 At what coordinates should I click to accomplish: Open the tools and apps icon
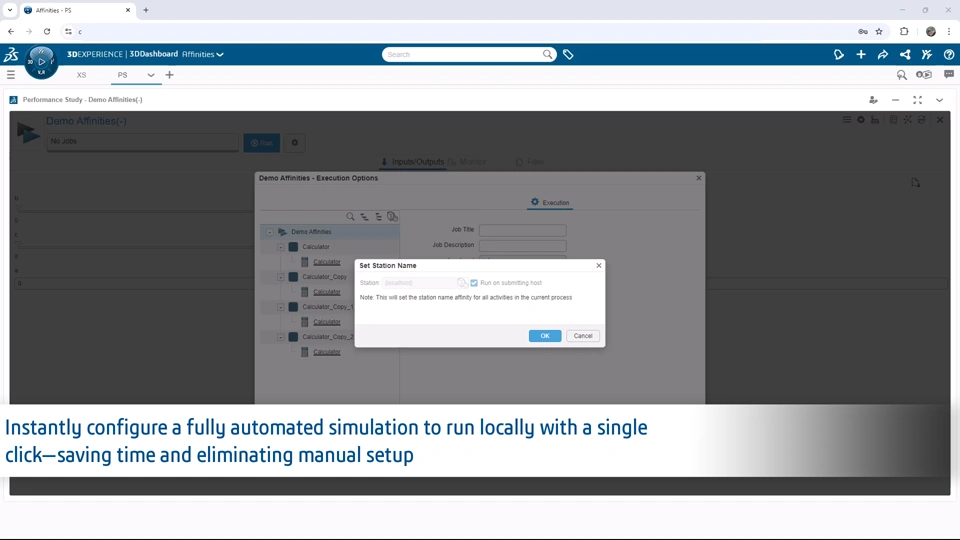click(x=927, y=54)
